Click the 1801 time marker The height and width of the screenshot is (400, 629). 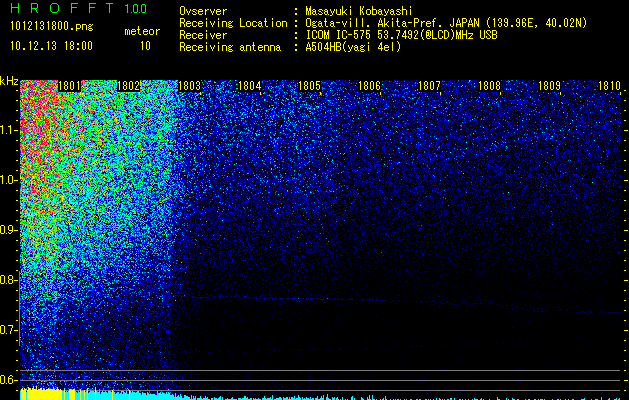[69, 86]
